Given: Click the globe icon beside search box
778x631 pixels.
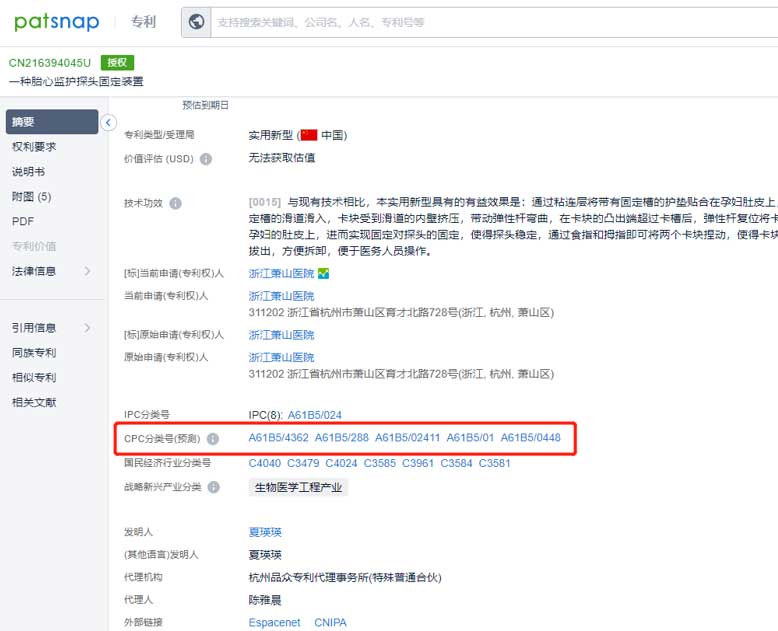Looking at the screenshot, I should (x=197, y=22).
